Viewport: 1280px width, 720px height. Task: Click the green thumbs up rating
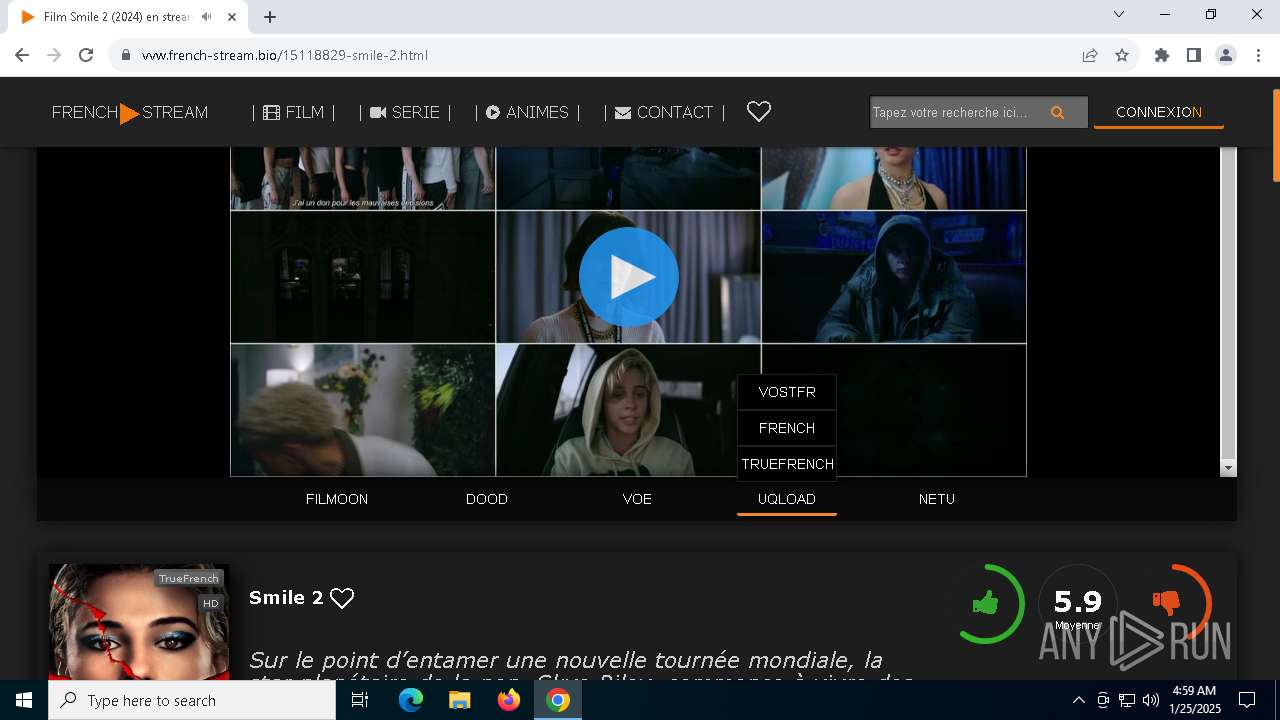985,602
